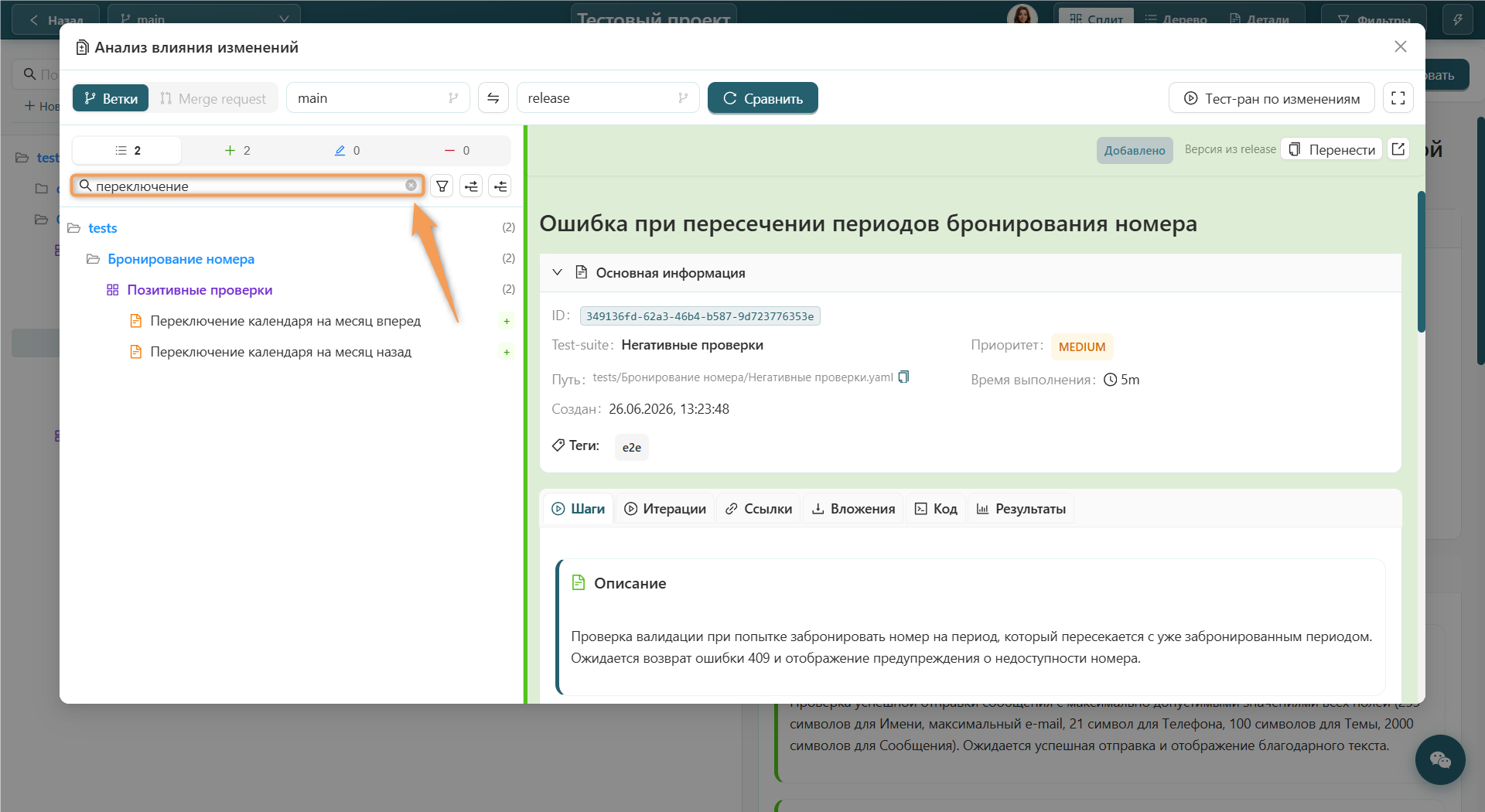1485x812 pixels.
Task: Open the Результаты tab
Action: click(1021, 509)
